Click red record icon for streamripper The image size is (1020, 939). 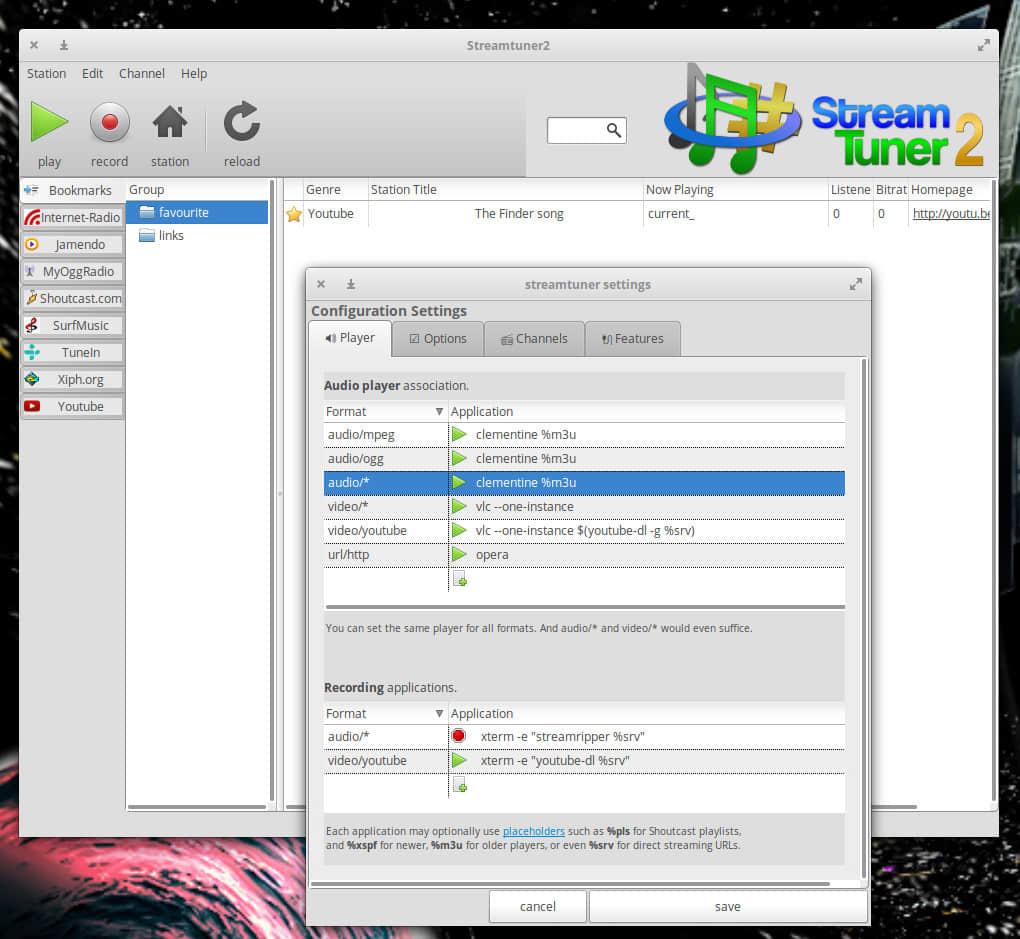(x=459, y=736)
